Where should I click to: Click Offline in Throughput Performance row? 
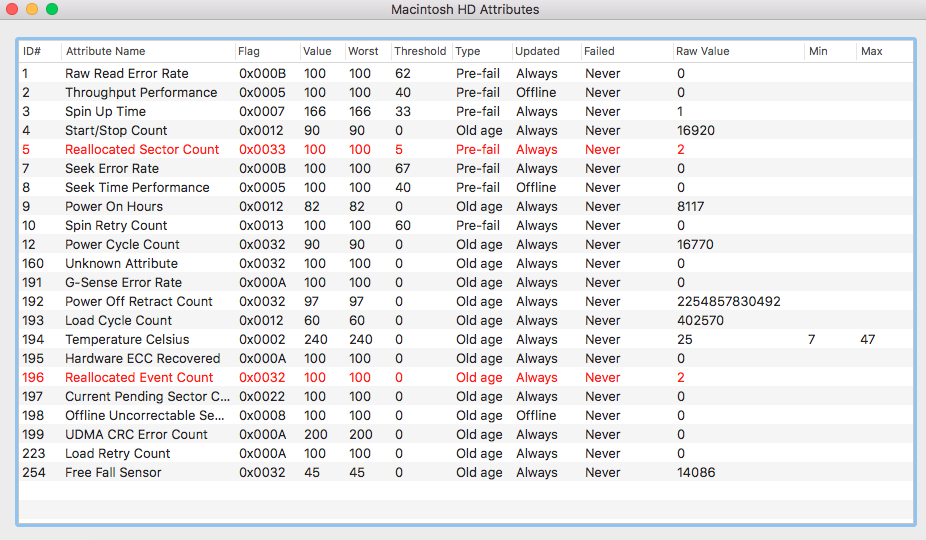536,92
